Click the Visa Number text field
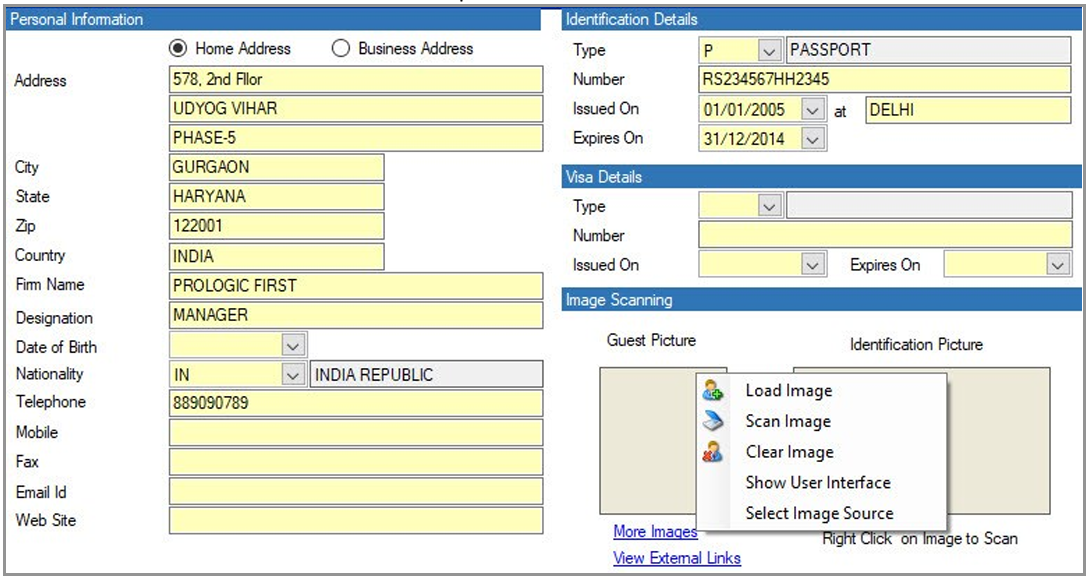The width and height of the screenshot is (1086, 576). 884,236
